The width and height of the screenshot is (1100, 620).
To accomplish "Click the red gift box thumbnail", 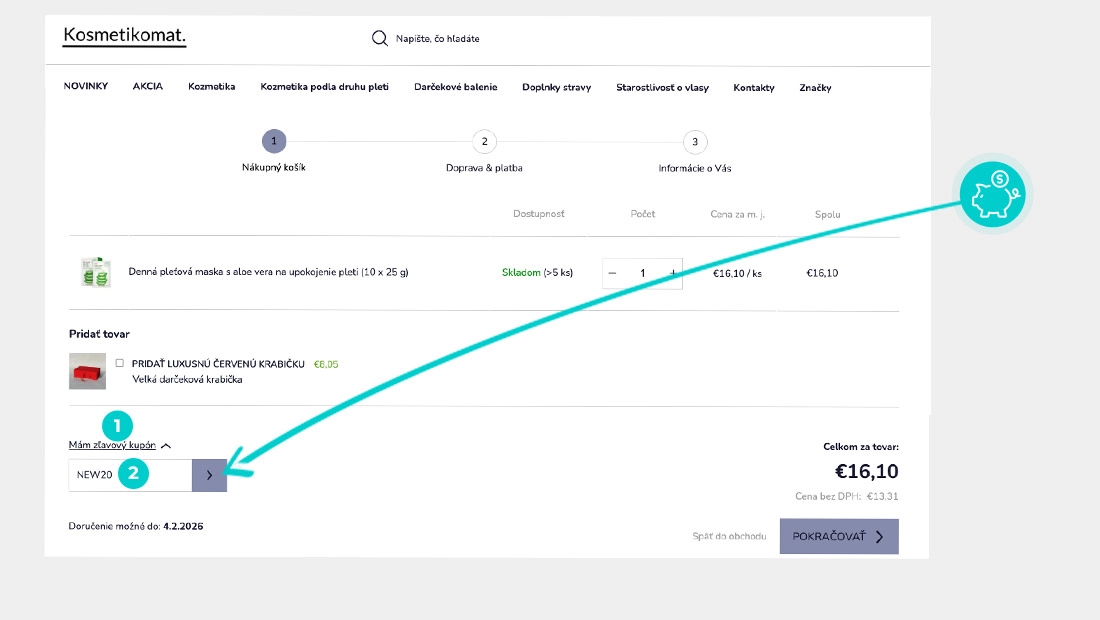I will [x=87, y=371].
